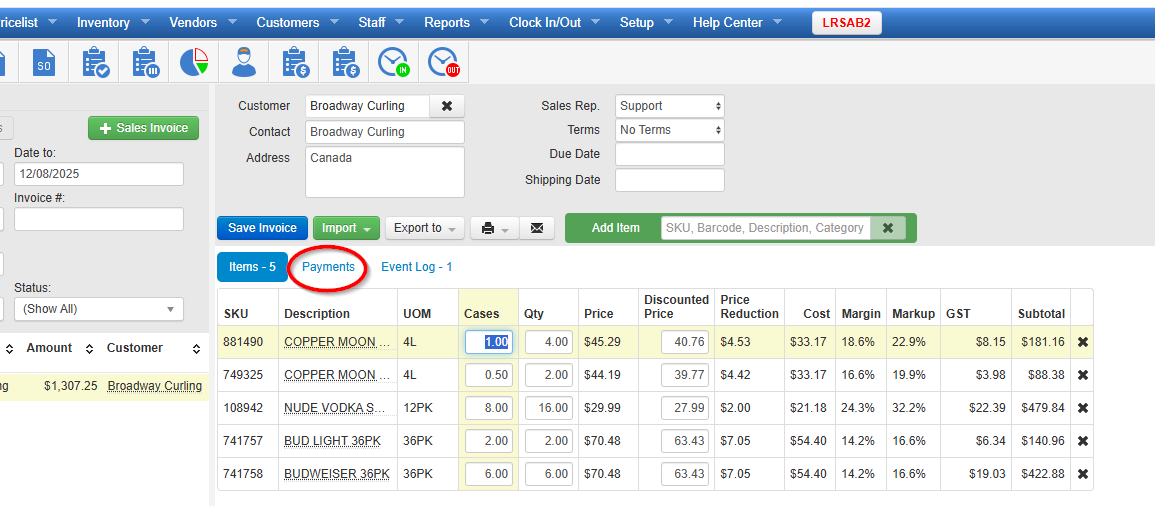
Task: Remove the SKU 881490 line item
Action: (x=1082, y=342)
